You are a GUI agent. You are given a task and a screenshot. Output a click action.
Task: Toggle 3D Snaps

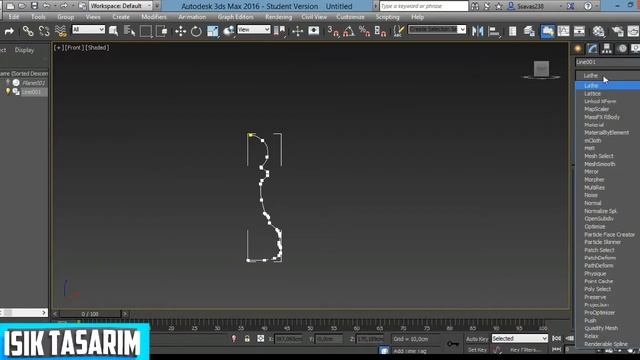pos(333,31)
